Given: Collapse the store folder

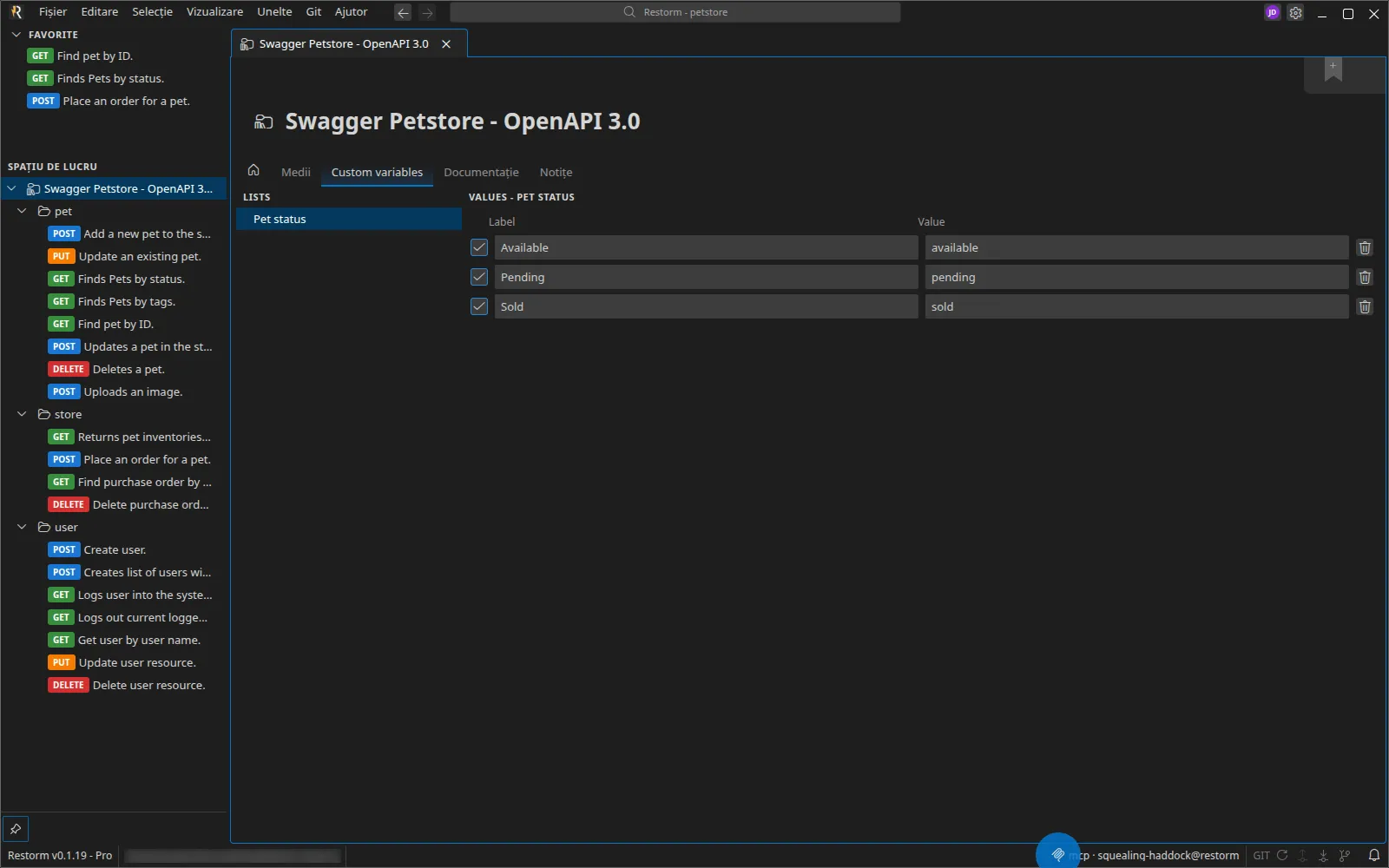Looking at the screenshot, I should [23, 414].
